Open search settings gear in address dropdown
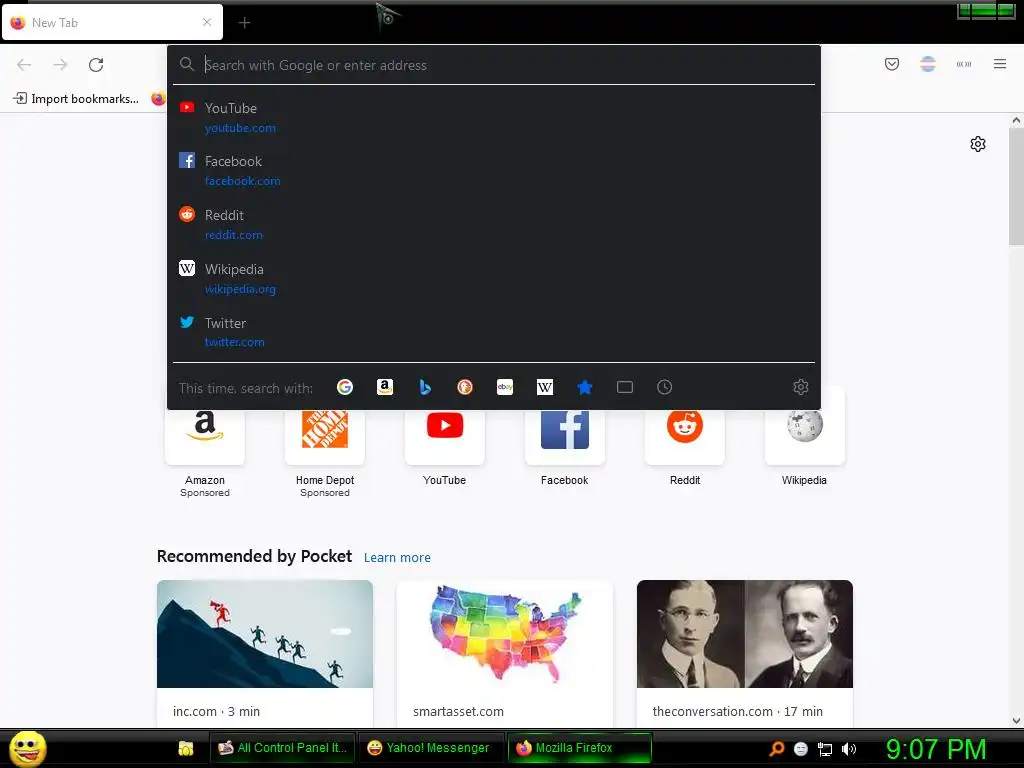1024x768 pixels. [x=801, y=387]
